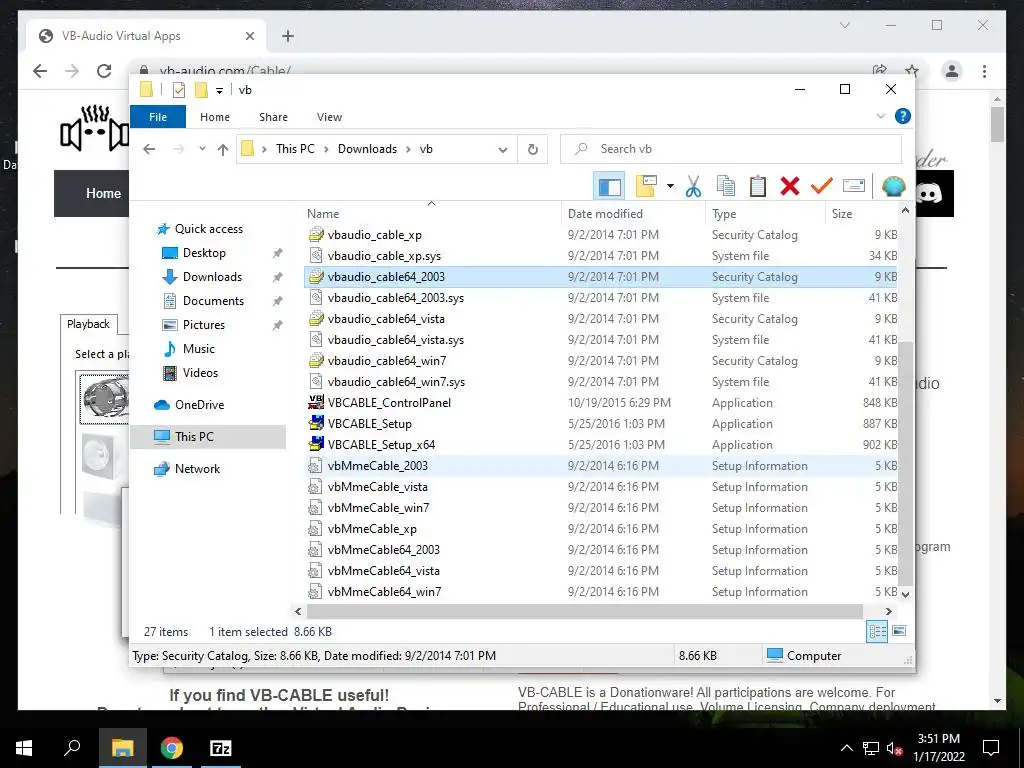The image size is (1024, 768).
Task: Select OneDrive in the navigation pane
Action: (x=199, y=405)
